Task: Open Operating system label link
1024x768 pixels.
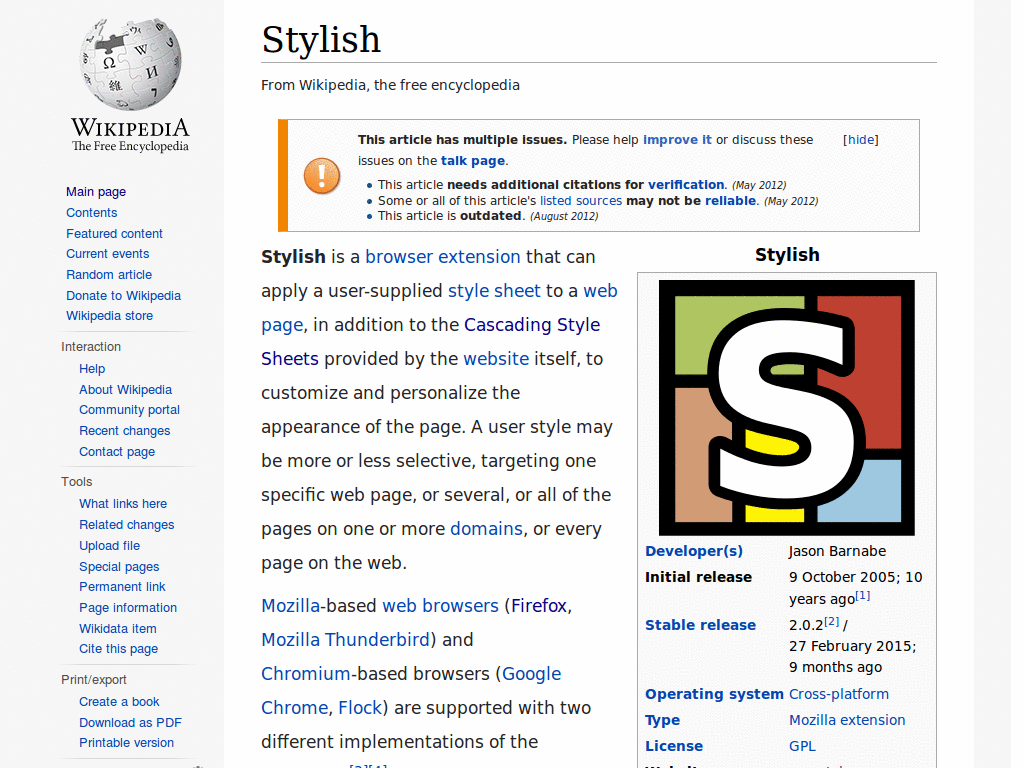Action: pos(714,694)
